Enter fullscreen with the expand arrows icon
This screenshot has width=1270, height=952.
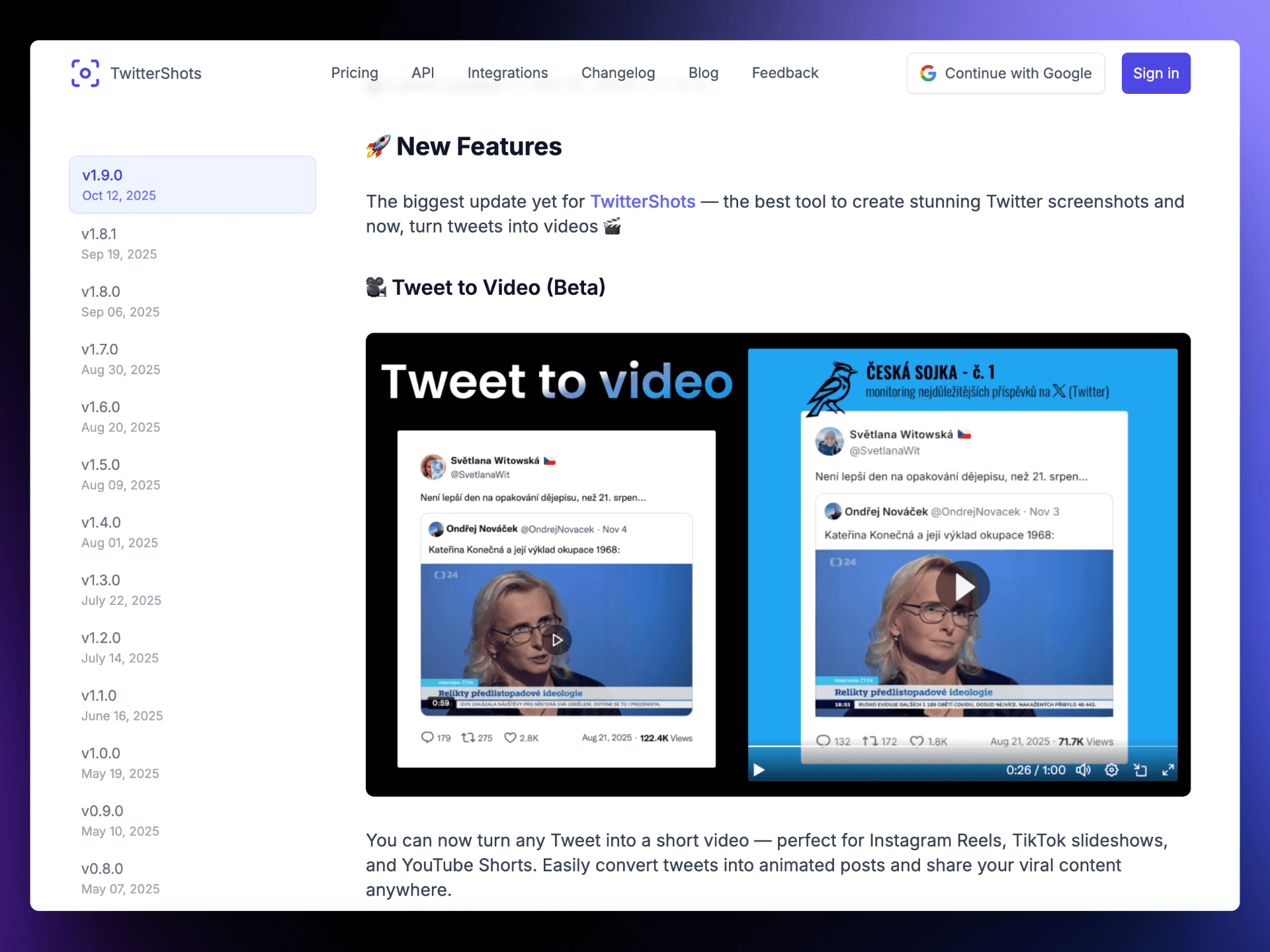point(1169,770)
